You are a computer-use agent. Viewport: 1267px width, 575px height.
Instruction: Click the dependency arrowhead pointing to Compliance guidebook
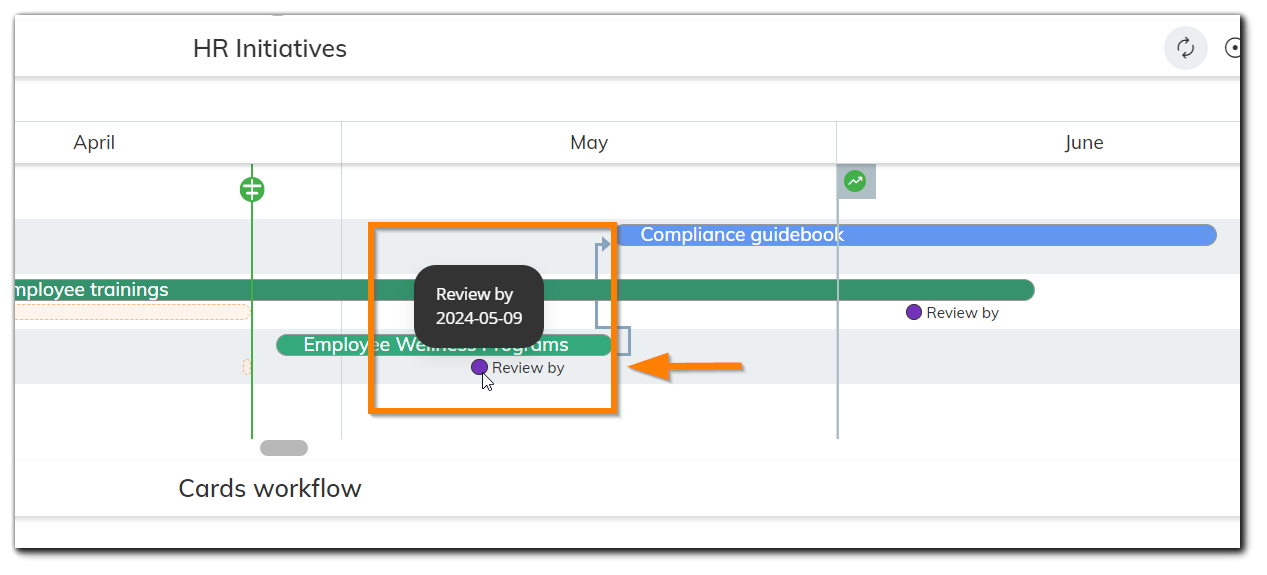click(605, 243)
